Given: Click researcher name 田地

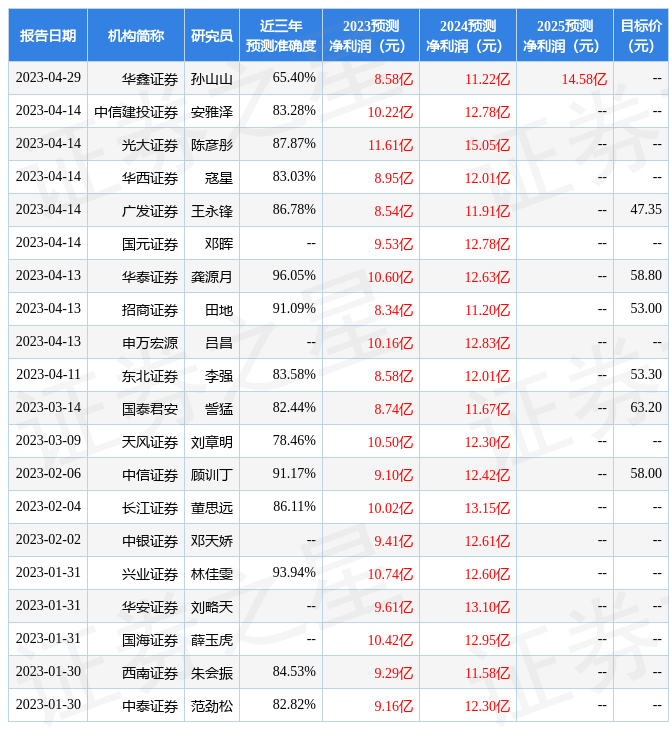Looking at the screenshot, I should [x=219, y=310].
